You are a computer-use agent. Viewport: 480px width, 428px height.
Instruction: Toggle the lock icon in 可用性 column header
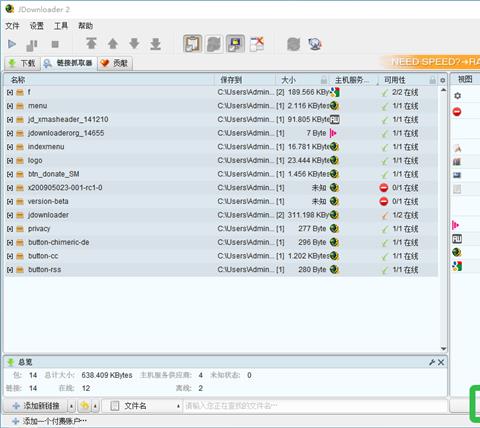coord(432,80)
